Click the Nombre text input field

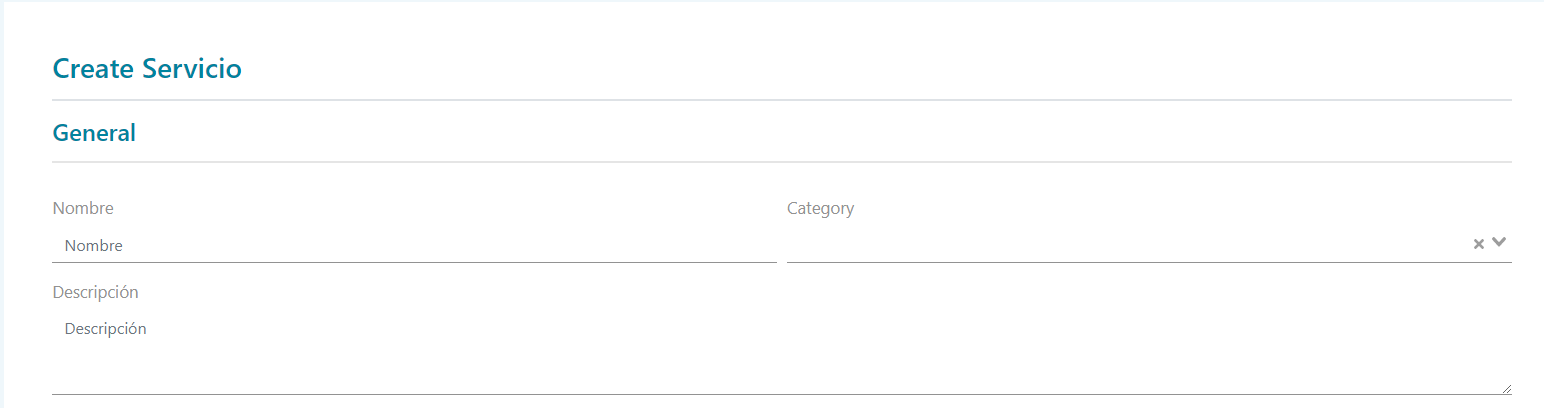tap(414, 245)
